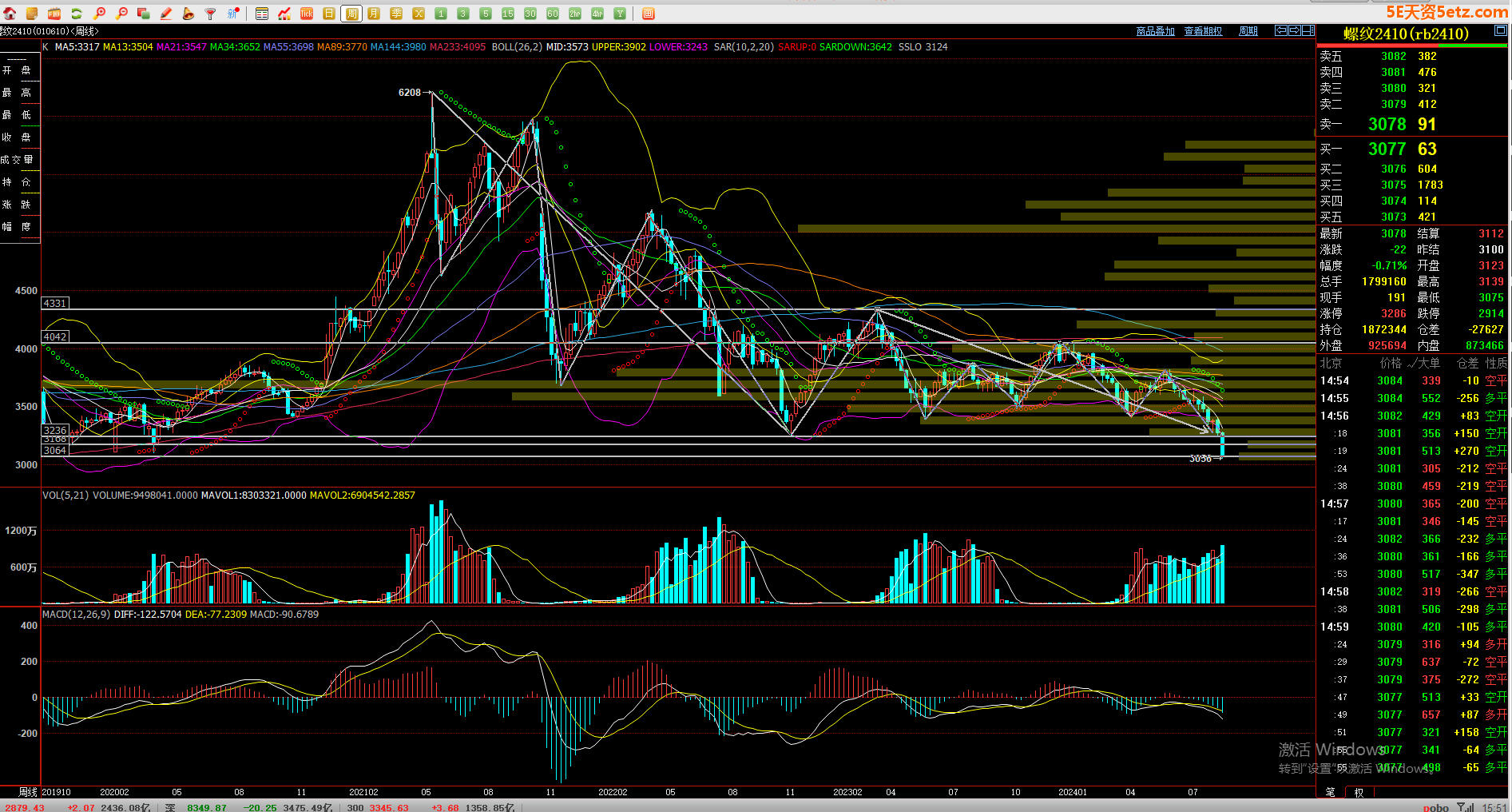Select the 15-minute period button
The height and width of the screenshot is (812, 1512).
click(x=508, y=14)
